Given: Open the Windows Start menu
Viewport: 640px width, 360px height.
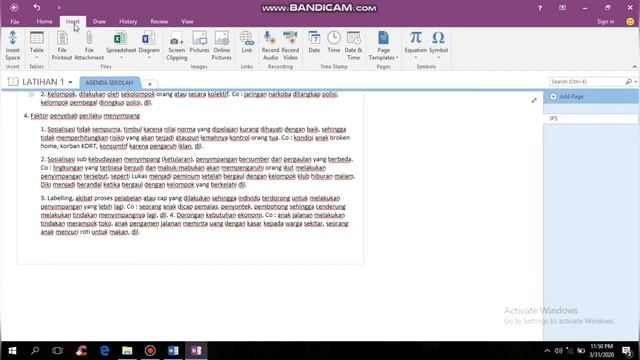Looking at the screenshot, I should click(x=12, y=351).
